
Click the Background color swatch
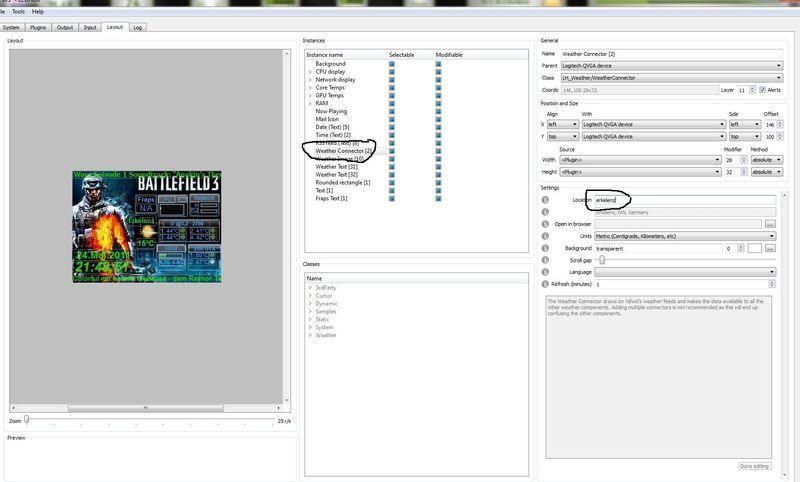755,248
